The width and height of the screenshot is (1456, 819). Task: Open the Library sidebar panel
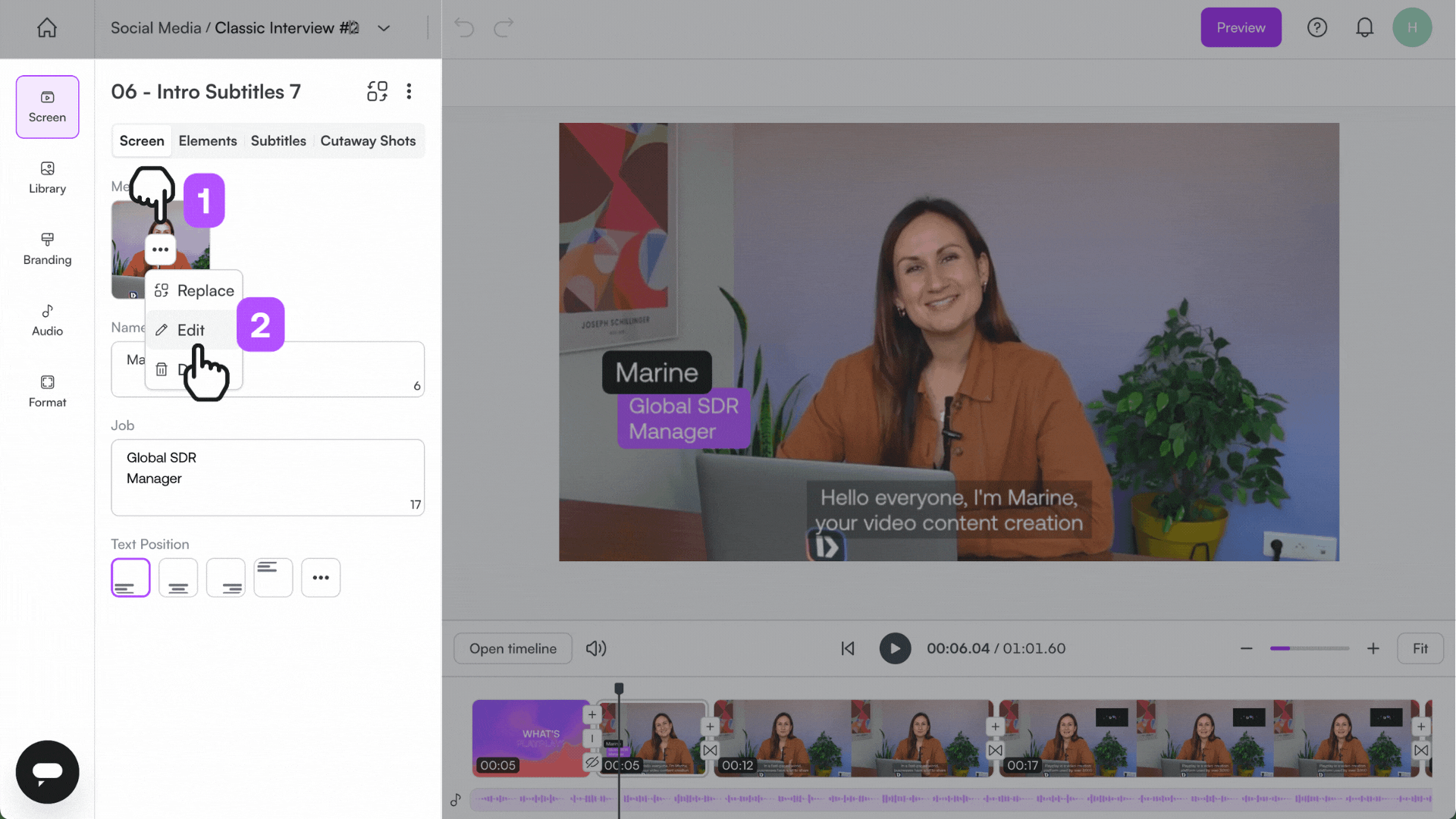(47, 177)
